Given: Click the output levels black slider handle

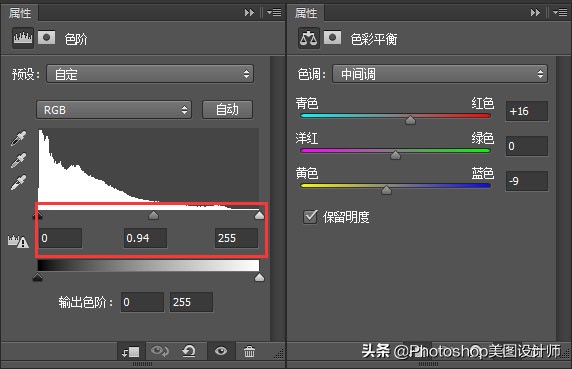Looking at the screenshot, I should pos(38,277).
